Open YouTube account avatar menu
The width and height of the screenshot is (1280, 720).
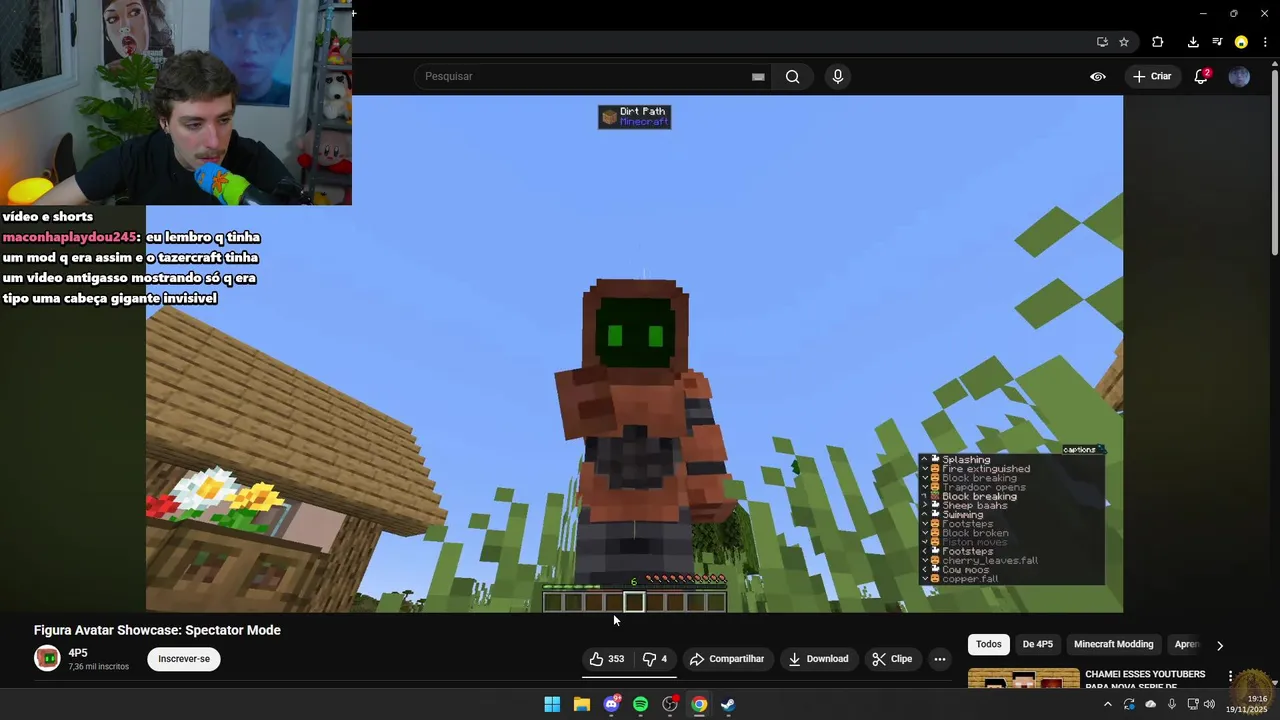tap(1239, 77)
